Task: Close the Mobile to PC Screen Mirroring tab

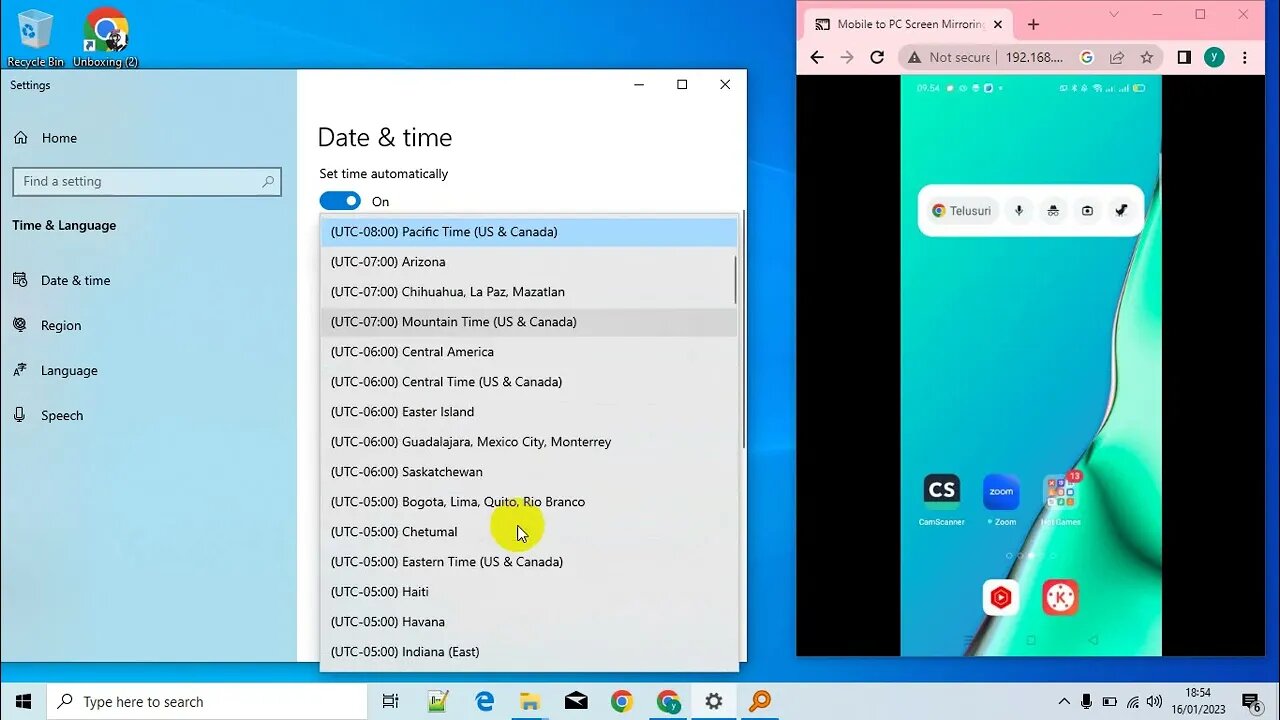Action: [998, 24]
